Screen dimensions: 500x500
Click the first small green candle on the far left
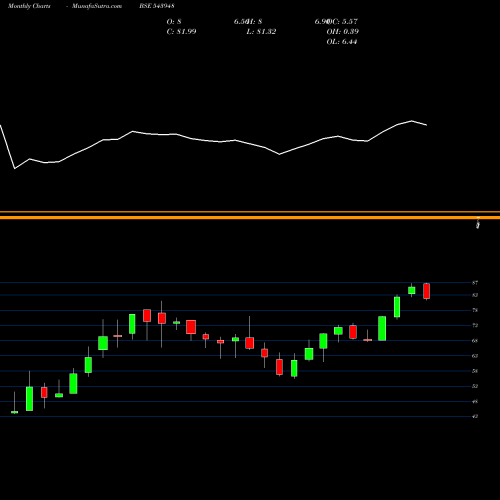tap(14, 412)
